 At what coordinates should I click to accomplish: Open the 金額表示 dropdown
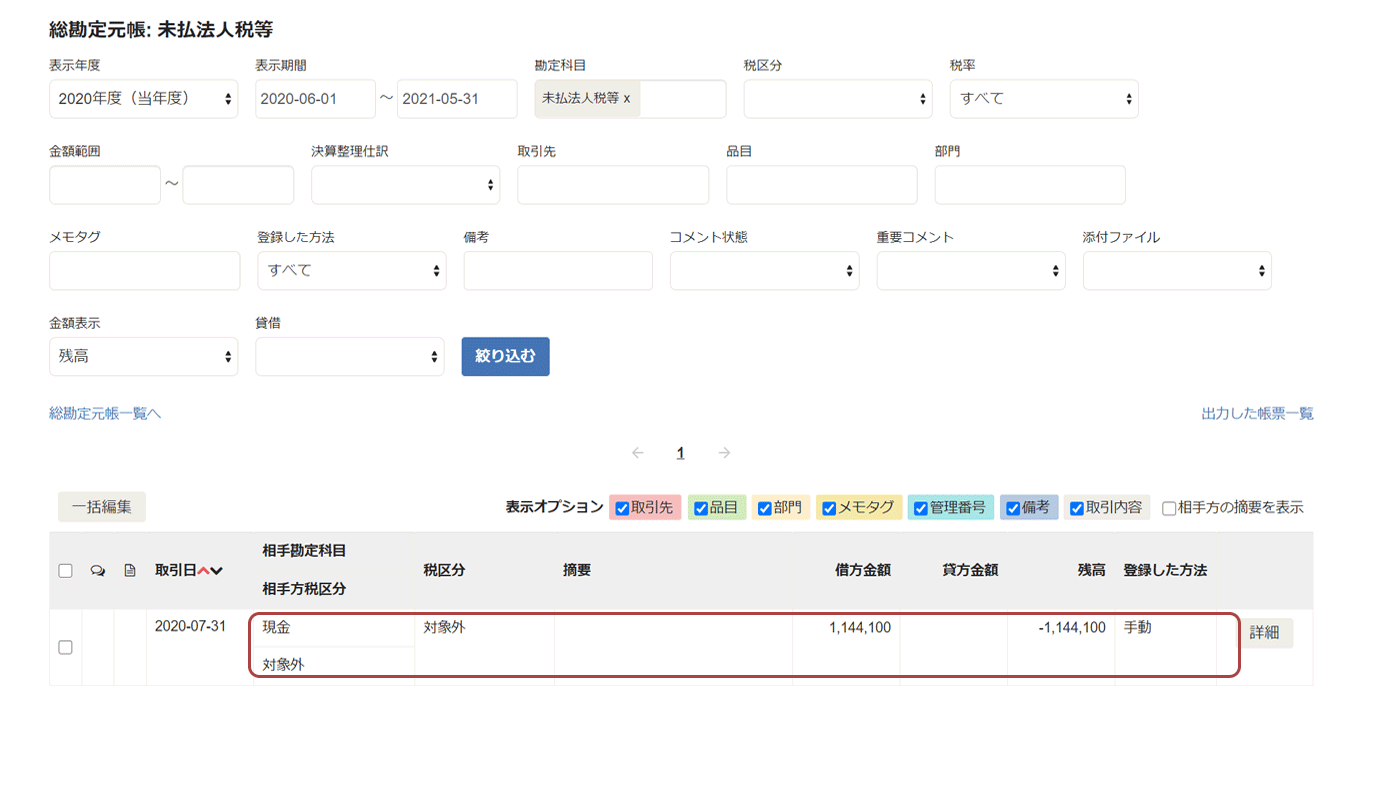click(x=144, y=357)
